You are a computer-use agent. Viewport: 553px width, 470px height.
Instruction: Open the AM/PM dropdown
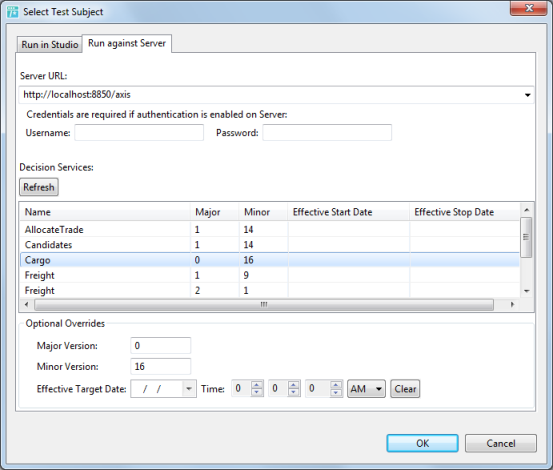pyautogui.click(x=366, y=389)
